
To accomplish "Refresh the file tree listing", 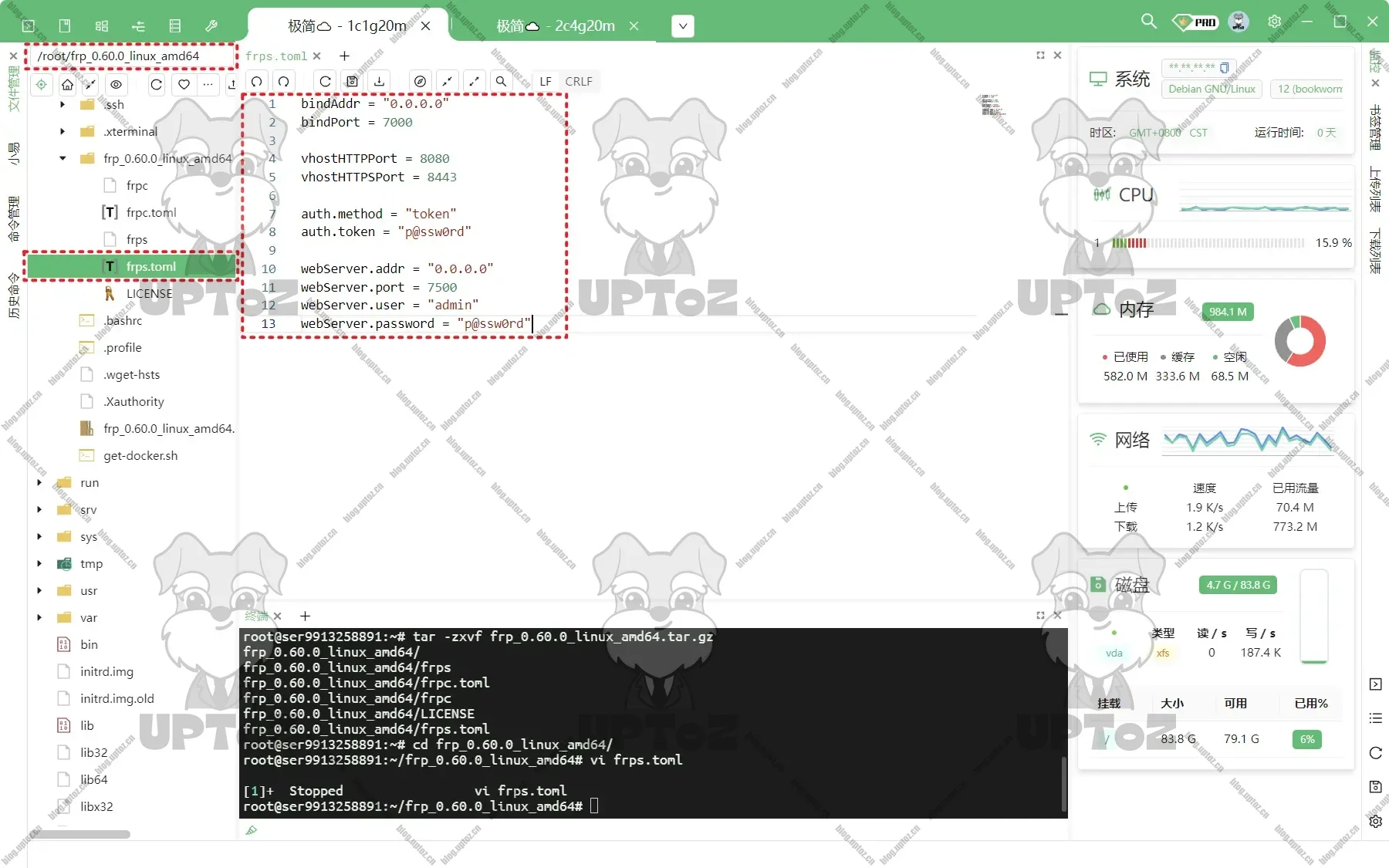I will 157,84.
